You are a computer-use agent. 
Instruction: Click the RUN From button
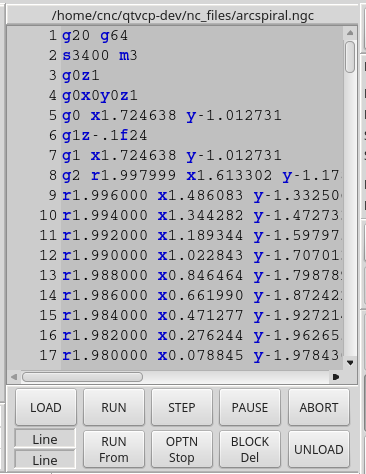pyautogui.click(x=114, y=449)
